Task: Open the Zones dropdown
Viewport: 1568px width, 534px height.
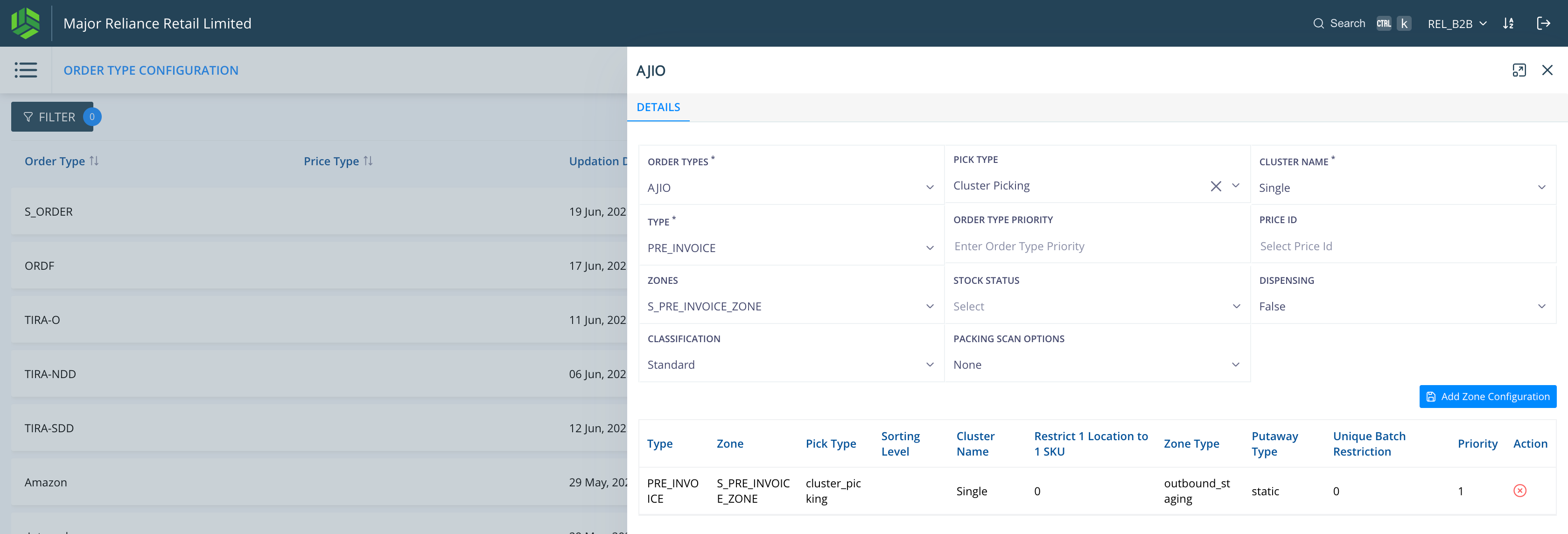Action: pos(791,306)
